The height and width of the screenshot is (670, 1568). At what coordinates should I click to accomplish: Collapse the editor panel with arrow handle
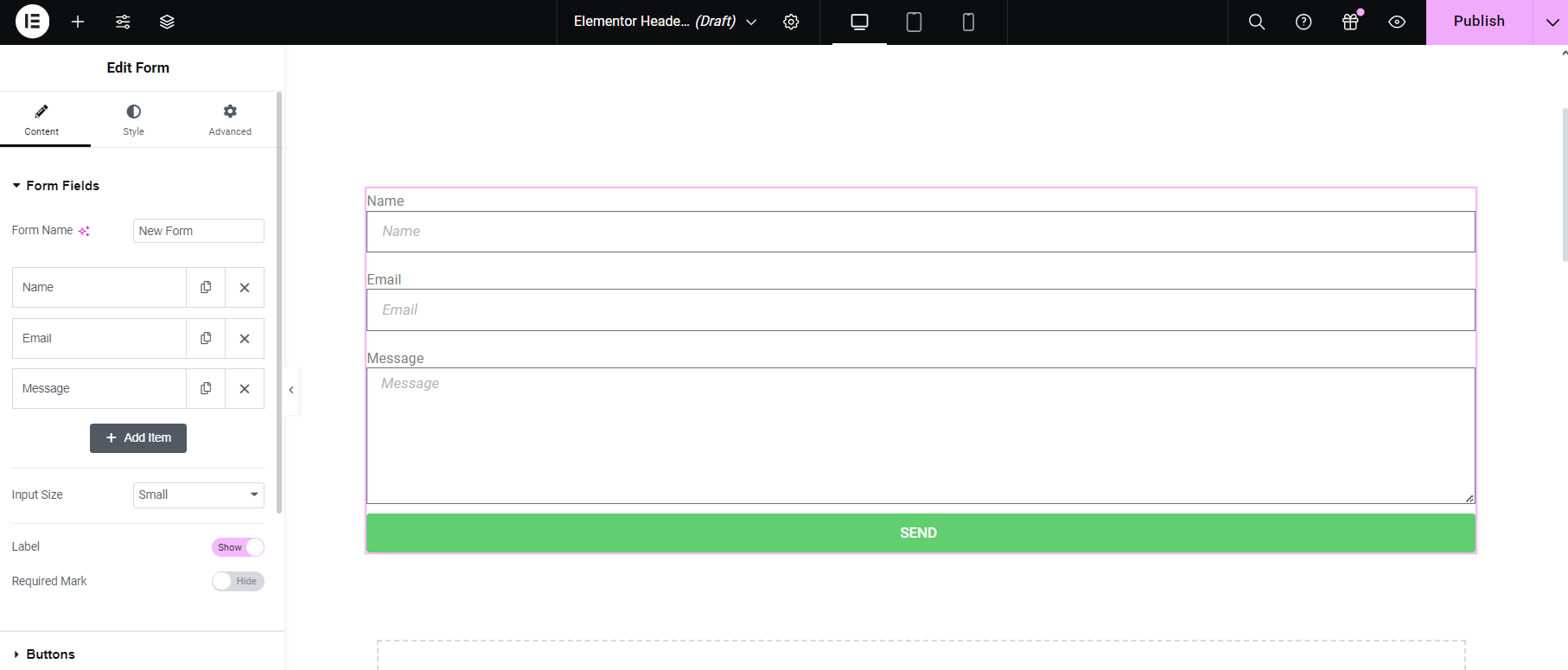291,390
